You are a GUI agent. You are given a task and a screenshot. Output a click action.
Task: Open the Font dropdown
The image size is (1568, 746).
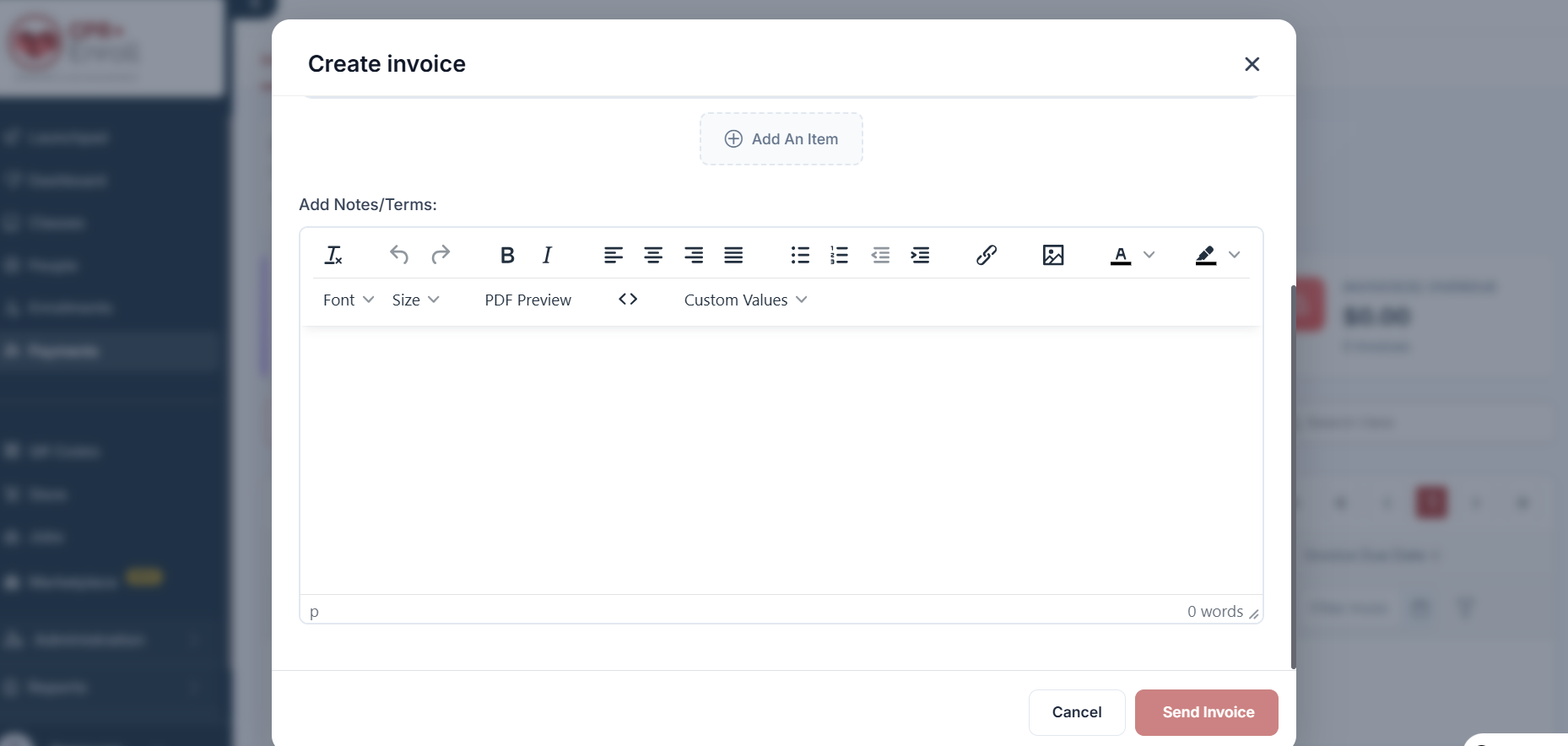point(349,300)
